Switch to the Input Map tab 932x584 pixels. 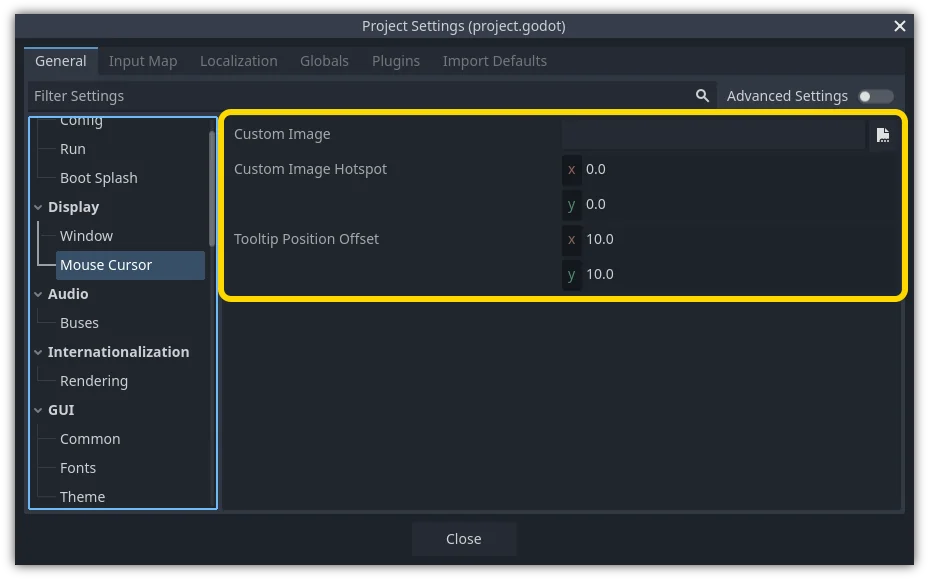[x=143, y=61]
